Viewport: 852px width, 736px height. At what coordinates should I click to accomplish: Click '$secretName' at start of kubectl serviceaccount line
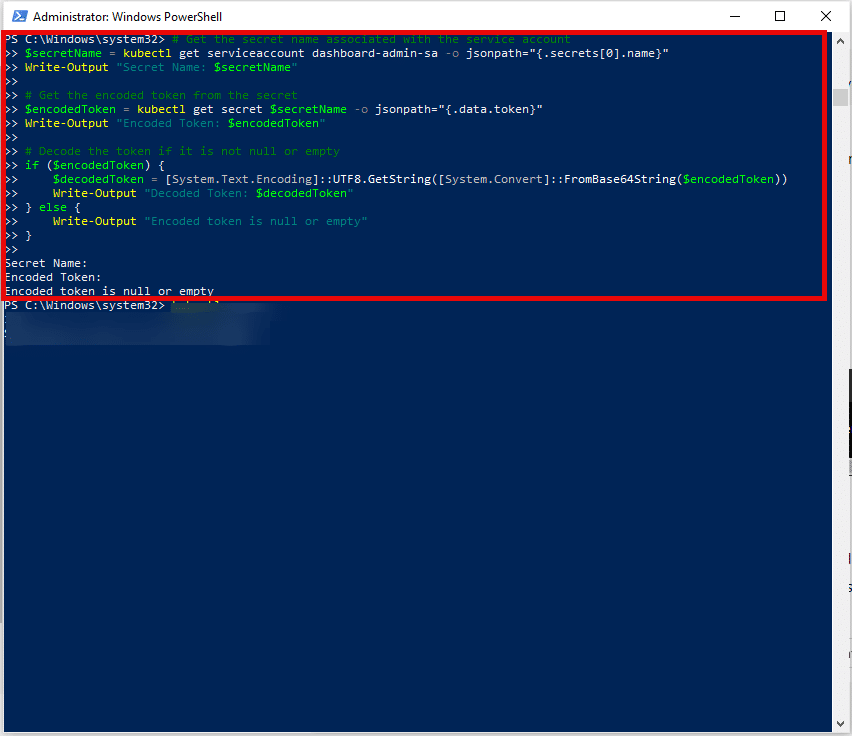tap(63, 53)
